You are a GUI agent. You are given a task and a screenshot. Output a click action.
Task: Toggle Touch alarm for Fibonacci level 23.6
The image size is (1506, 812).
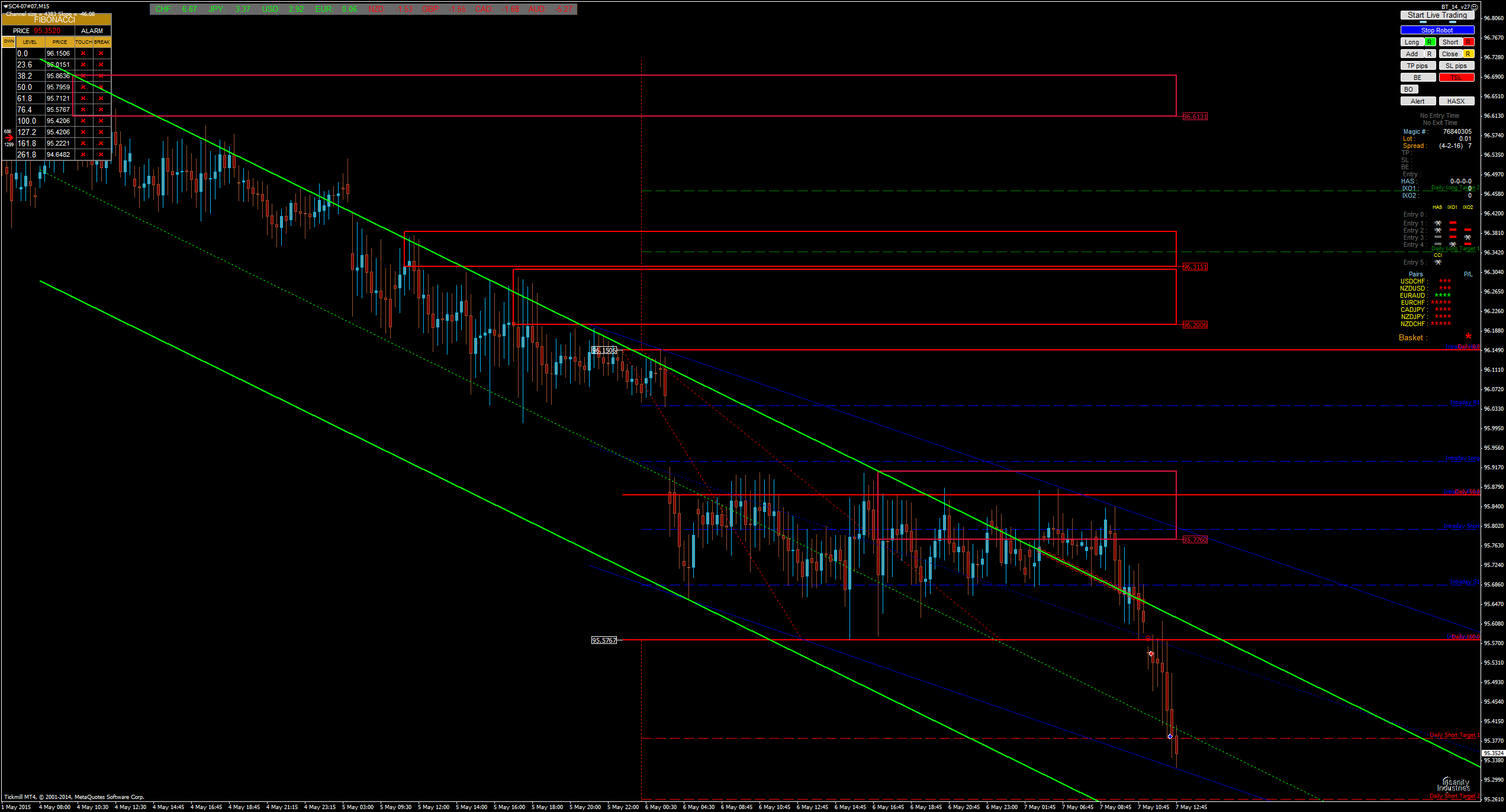pyautogui.click(x=83, y=65)
